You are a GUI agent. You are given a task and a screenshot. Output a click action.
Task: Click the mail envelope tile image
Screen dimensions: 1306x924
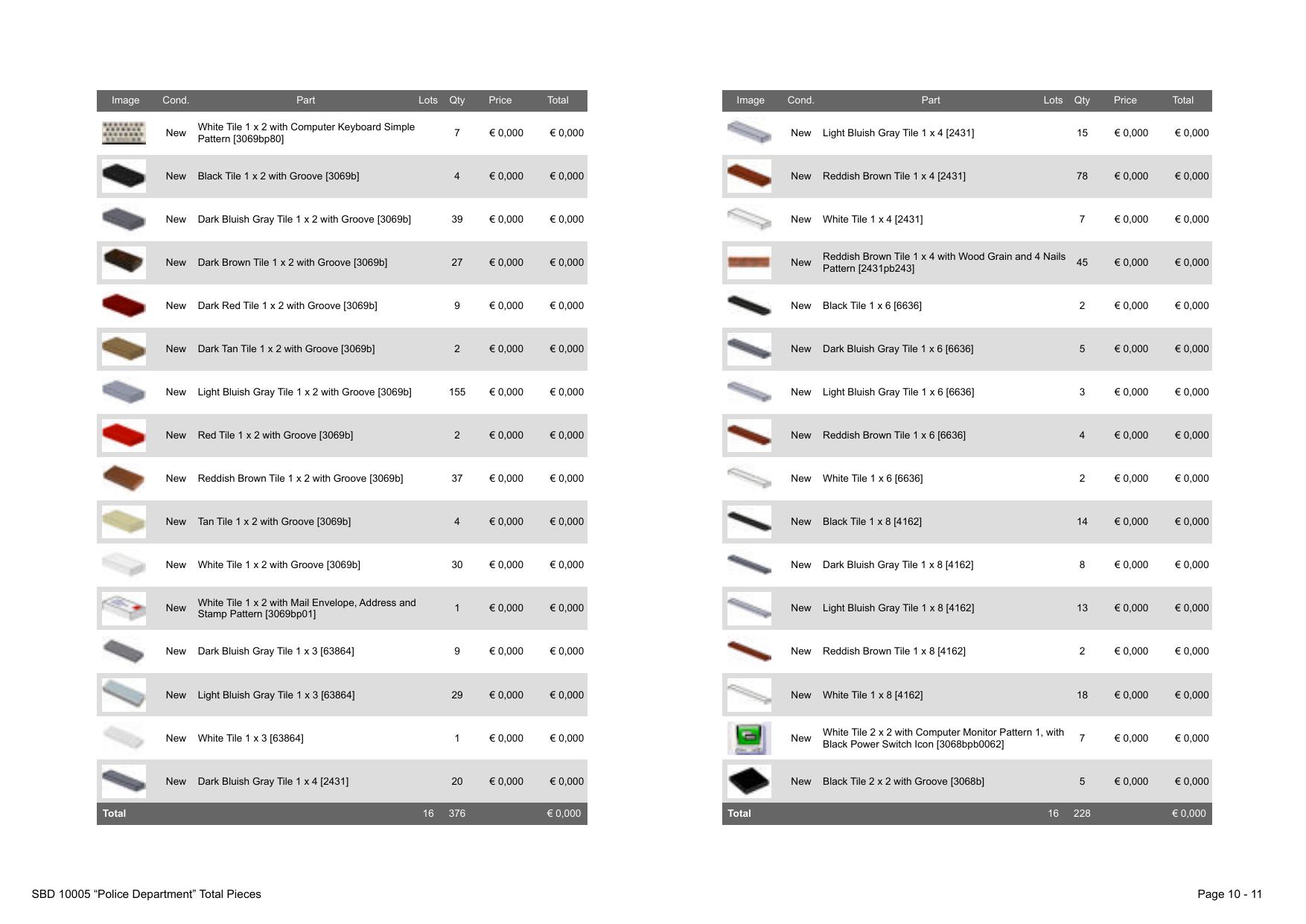[x=124, y=608]
